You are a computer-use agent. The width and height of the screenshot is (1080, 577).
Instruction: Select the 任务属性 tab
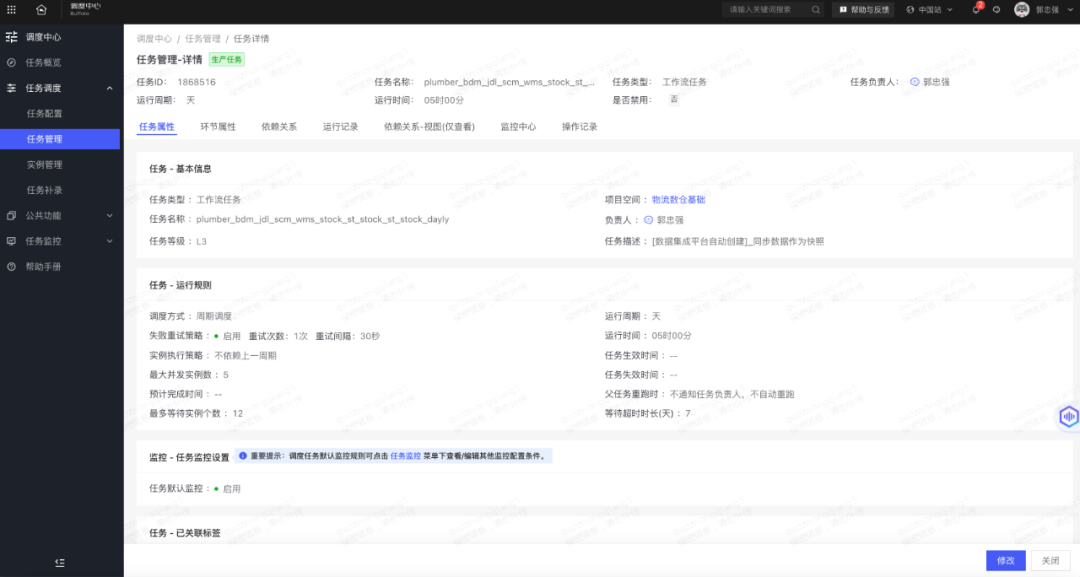click(x=157, y=127)
